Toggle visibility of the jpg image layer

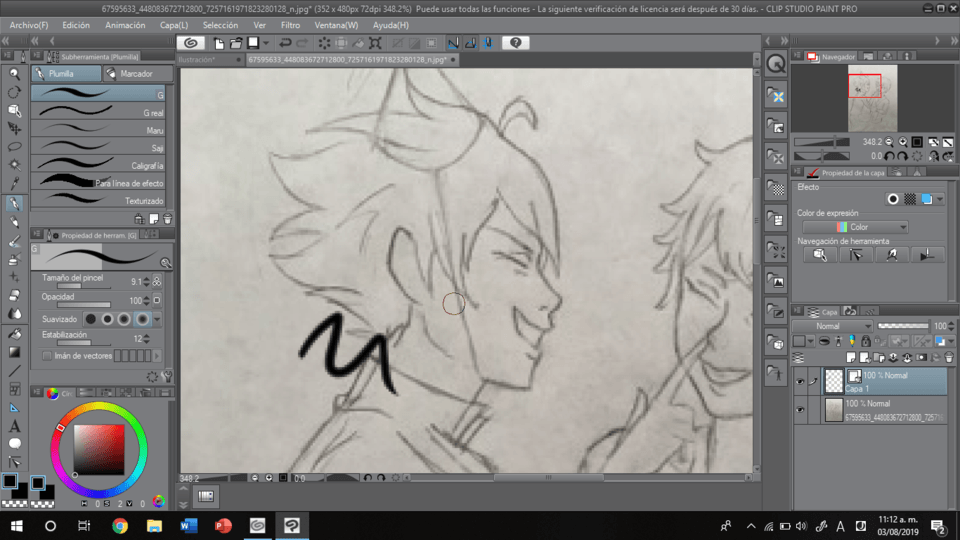800,410
